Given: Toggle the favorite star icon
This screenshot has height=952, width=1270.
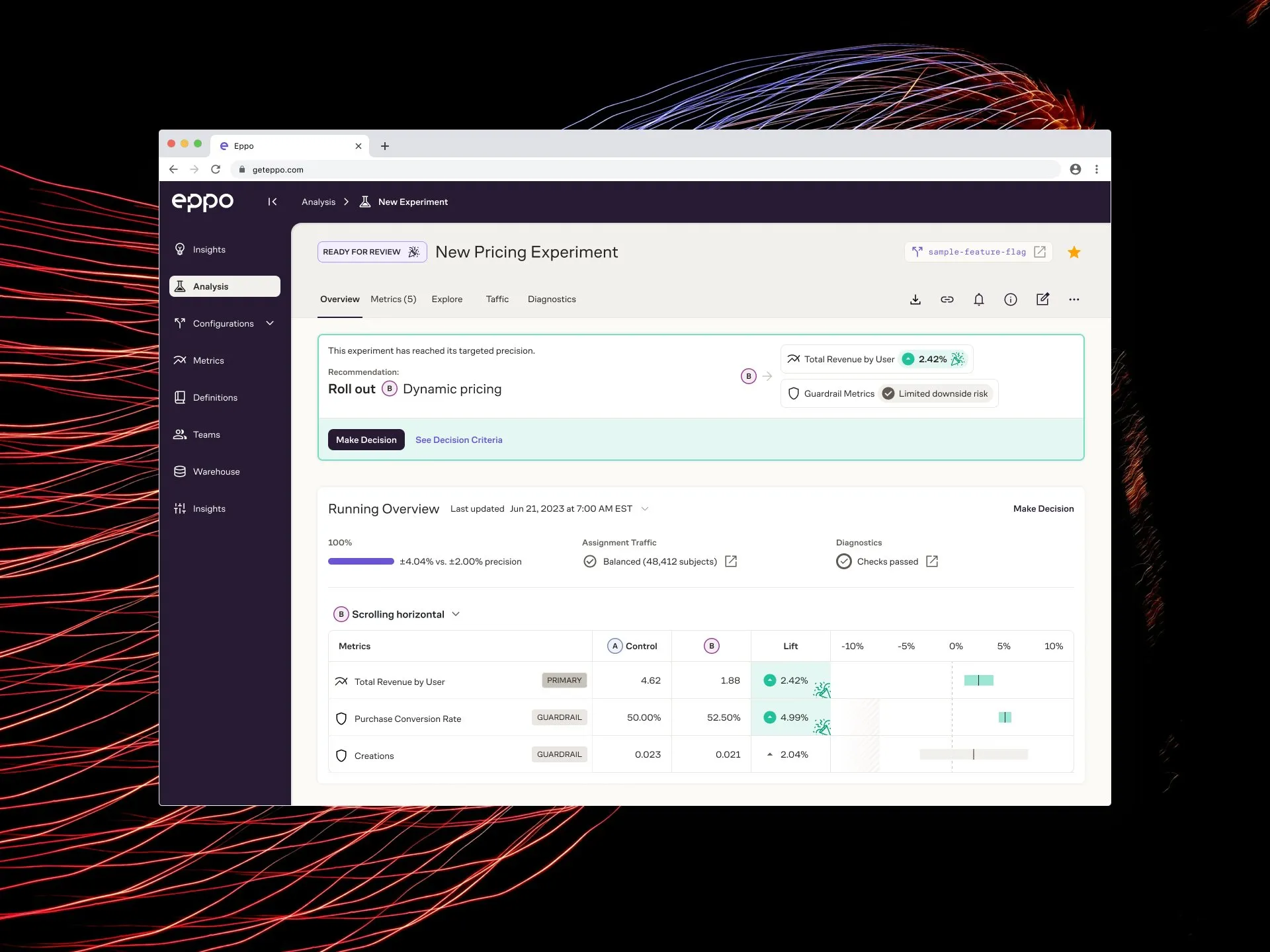Looking at the screenshot, I should pos(1074,252).
